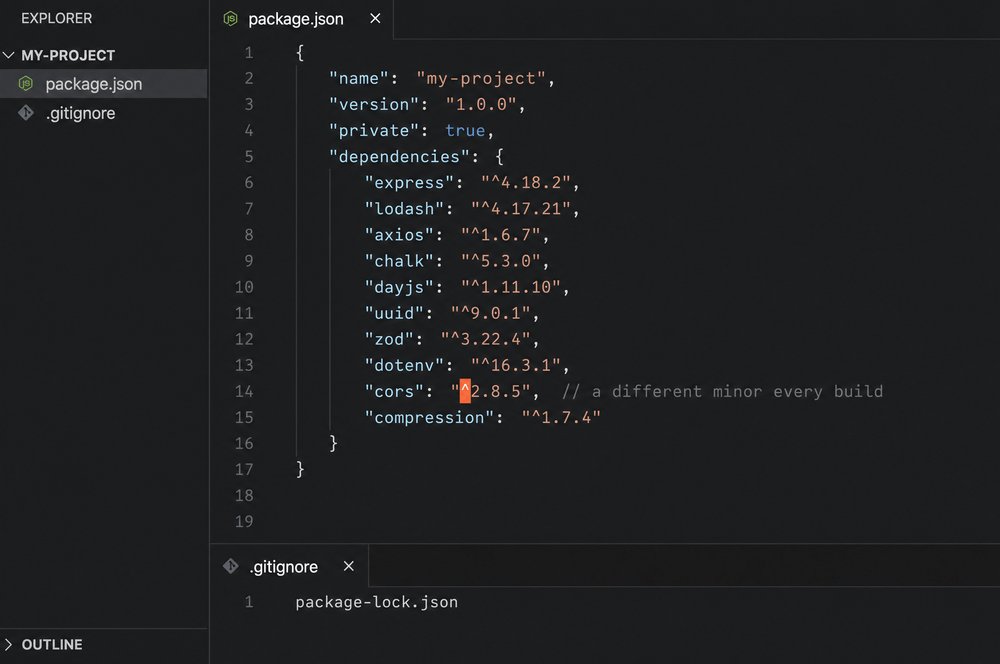Click the "^5.3.0" version string
Viewport: 1000px width, 664px height.
[501, 261]
